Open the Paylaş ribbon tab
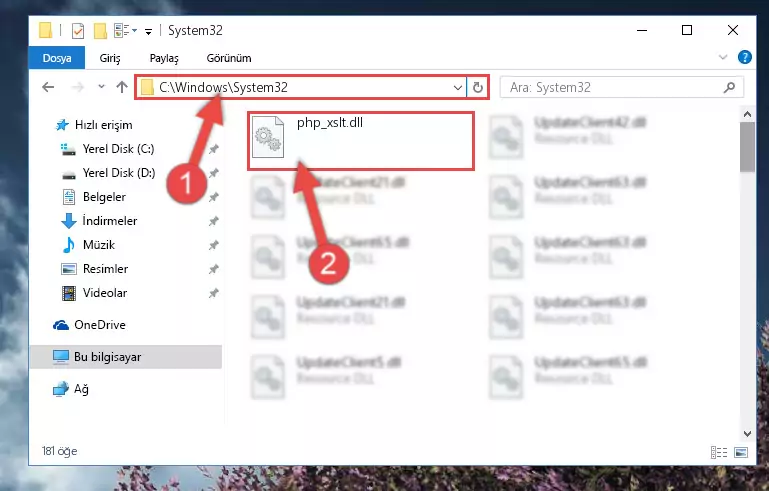This screenshot has height=491, width=769. [x=164, y=58]
